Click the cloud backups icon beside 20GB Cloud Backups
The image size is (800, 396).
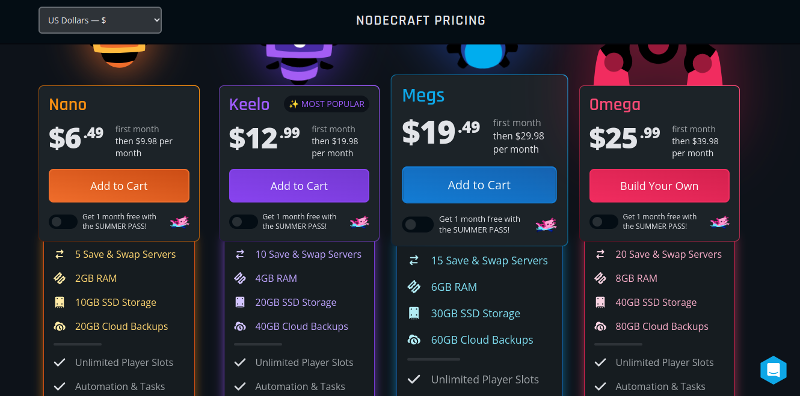pyautogui.click(x=60, y=326)
